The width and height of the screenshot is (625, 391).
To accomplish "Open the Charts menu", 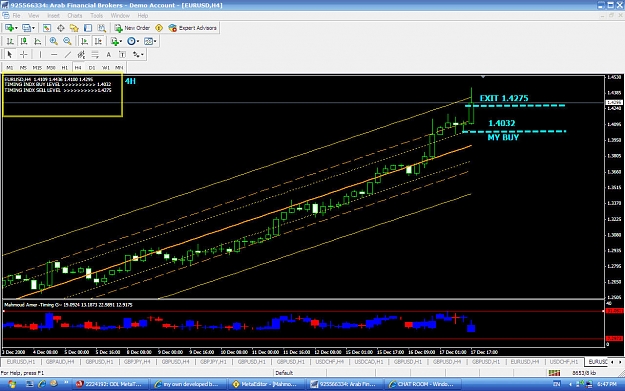I will (75, 16).
